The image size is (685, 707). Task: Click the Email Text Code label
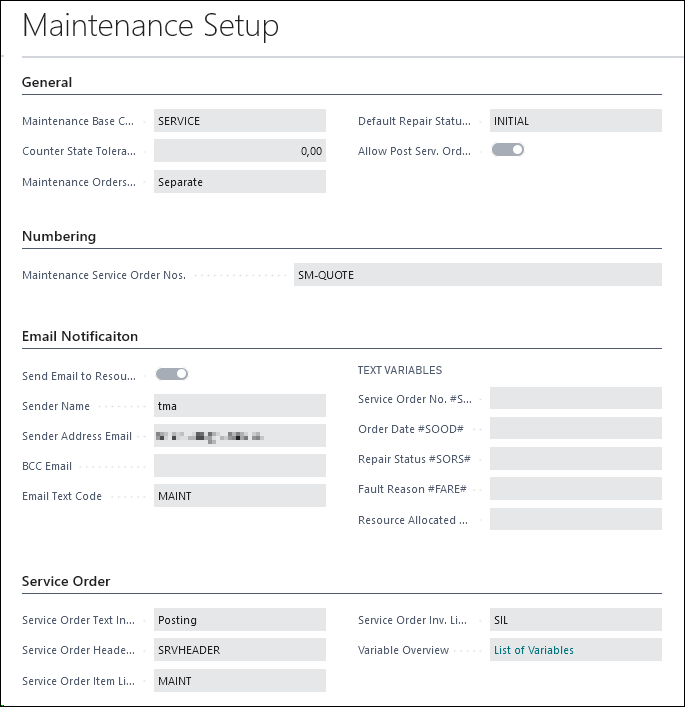pyautogui.click(x=62, y=496)
